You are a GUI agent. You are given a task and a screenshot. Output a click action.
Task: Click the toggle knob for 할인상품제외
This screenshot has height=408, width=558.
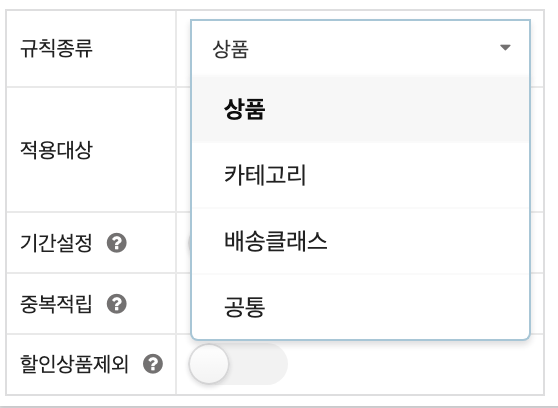pos(209,364)
